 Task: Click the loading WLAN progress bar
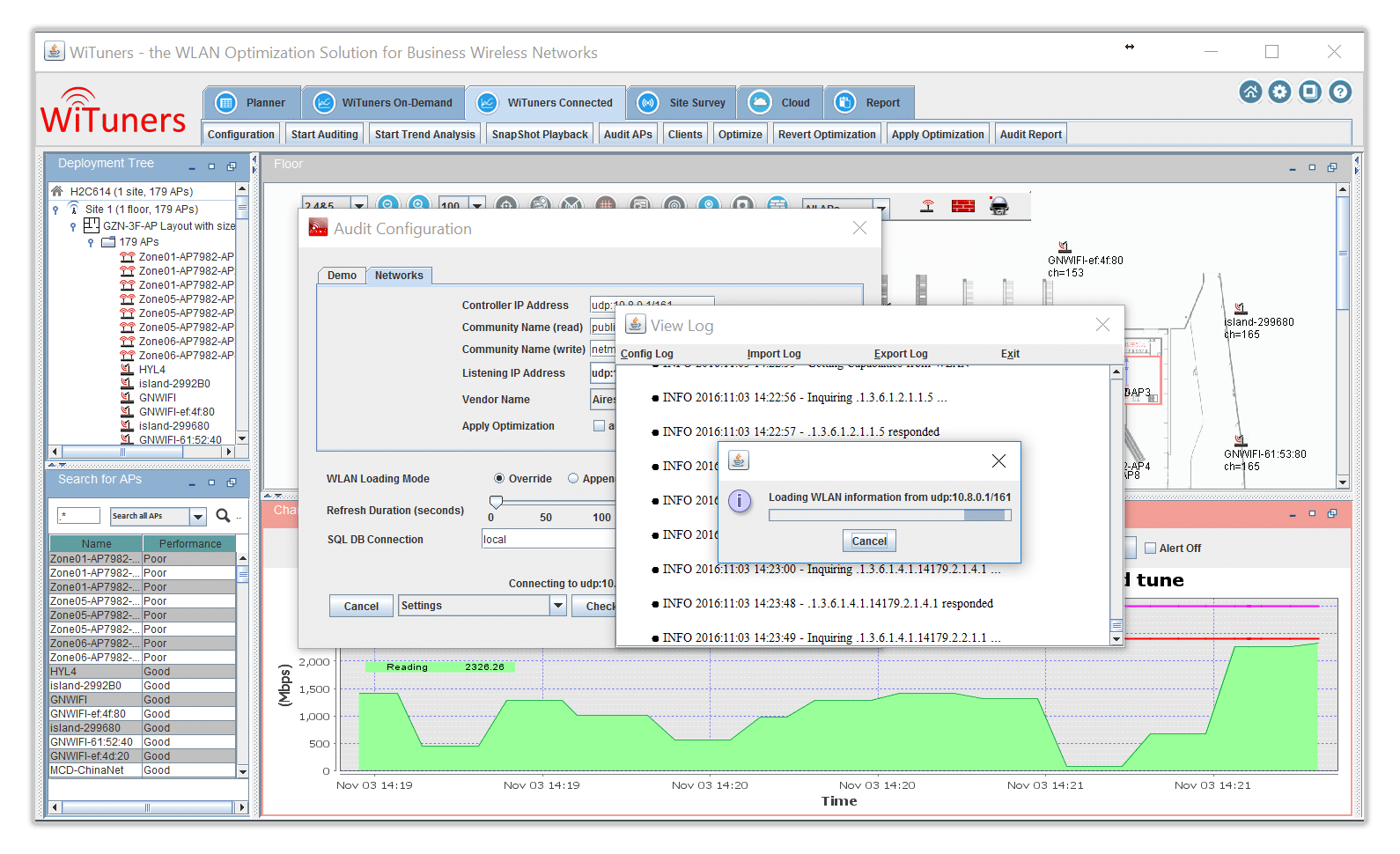[x=889, y=516]
